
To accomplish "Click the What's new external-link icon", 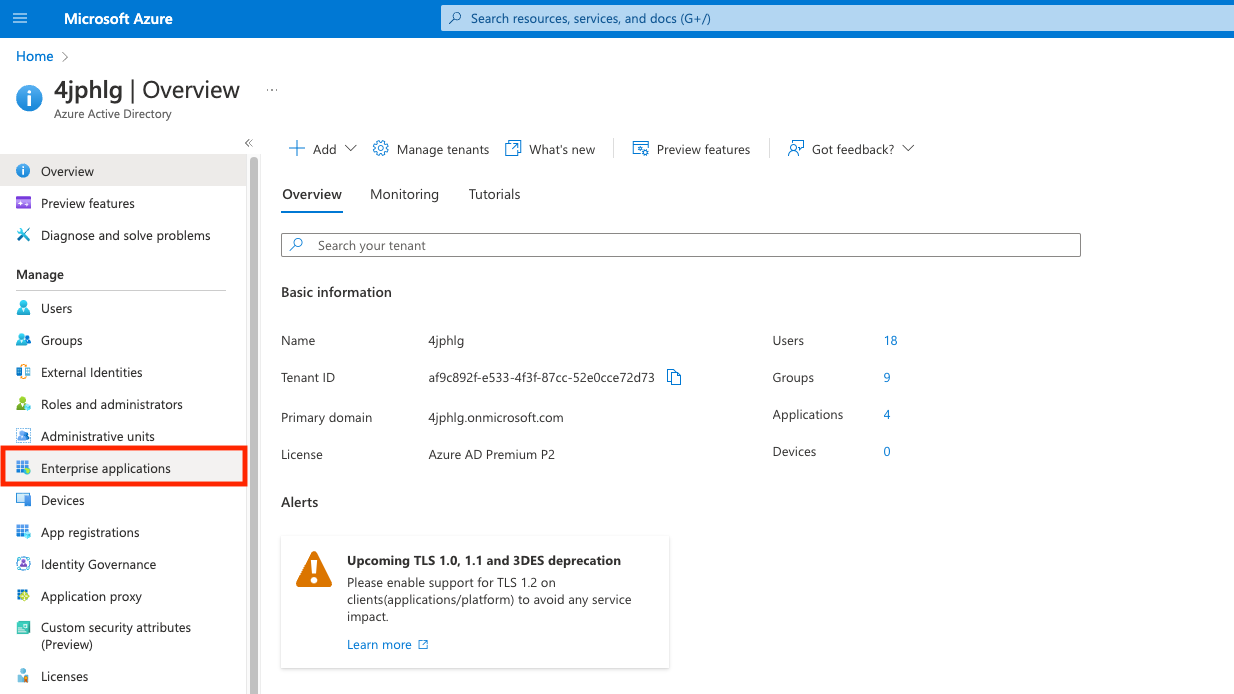I will (513, 148).
